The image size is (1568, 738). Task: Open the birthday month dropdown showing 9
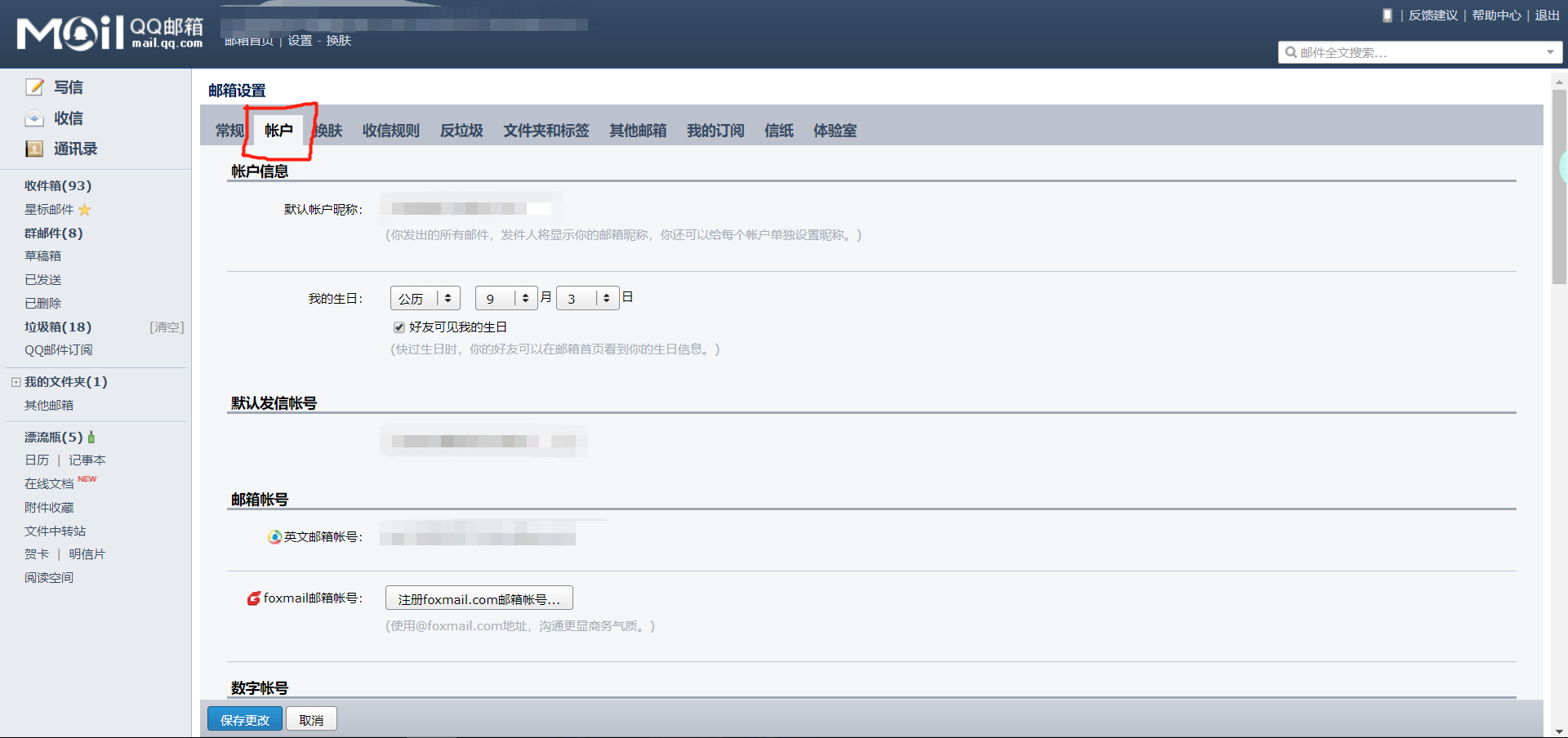click(506, 298)
